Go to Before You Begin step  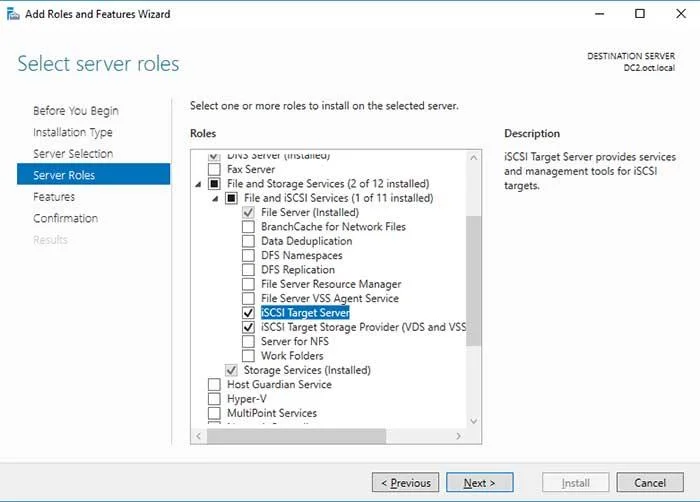(76, 111)
